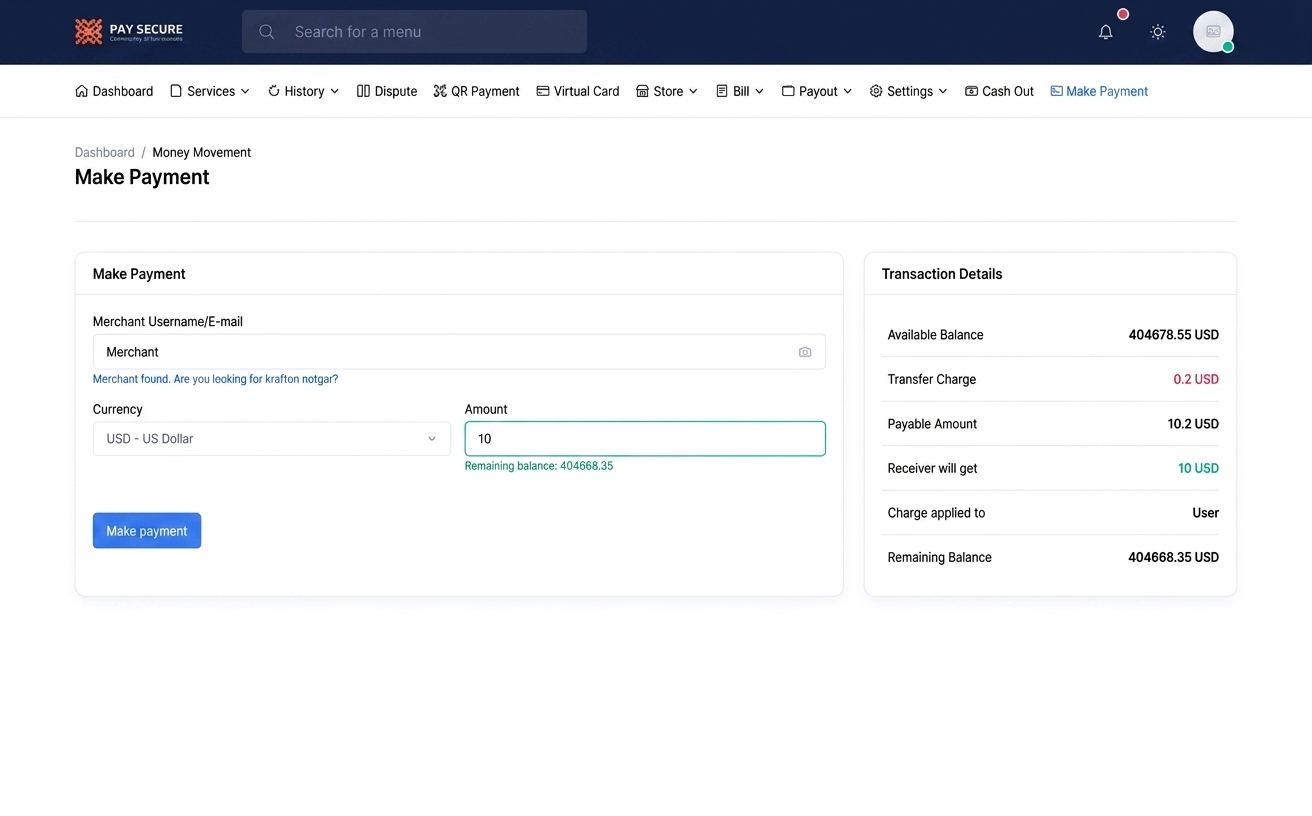Click the Make Payment nav icon
This screenshot has height=816, width=1312.
pyautogui.click(x=1056, y=91)
